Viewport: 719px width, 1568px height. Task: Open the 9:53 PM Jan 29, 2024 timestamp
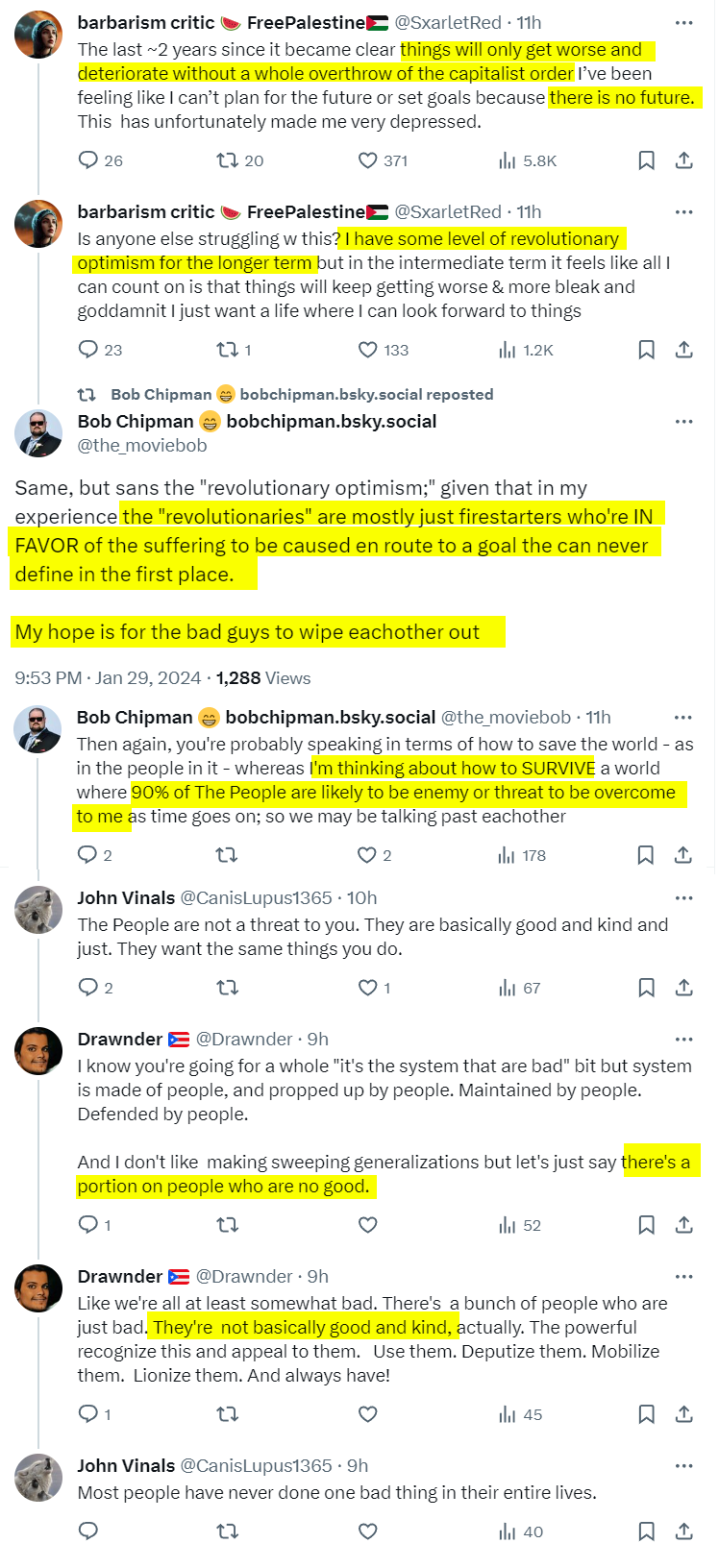point(108,678)
